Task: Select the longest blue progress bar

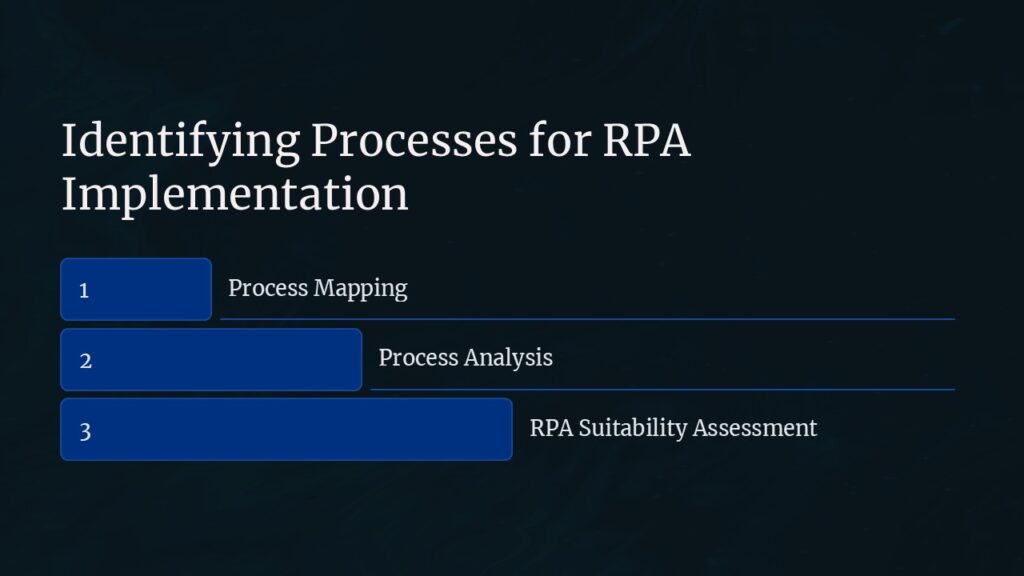Action: click(x=286, y=430)
